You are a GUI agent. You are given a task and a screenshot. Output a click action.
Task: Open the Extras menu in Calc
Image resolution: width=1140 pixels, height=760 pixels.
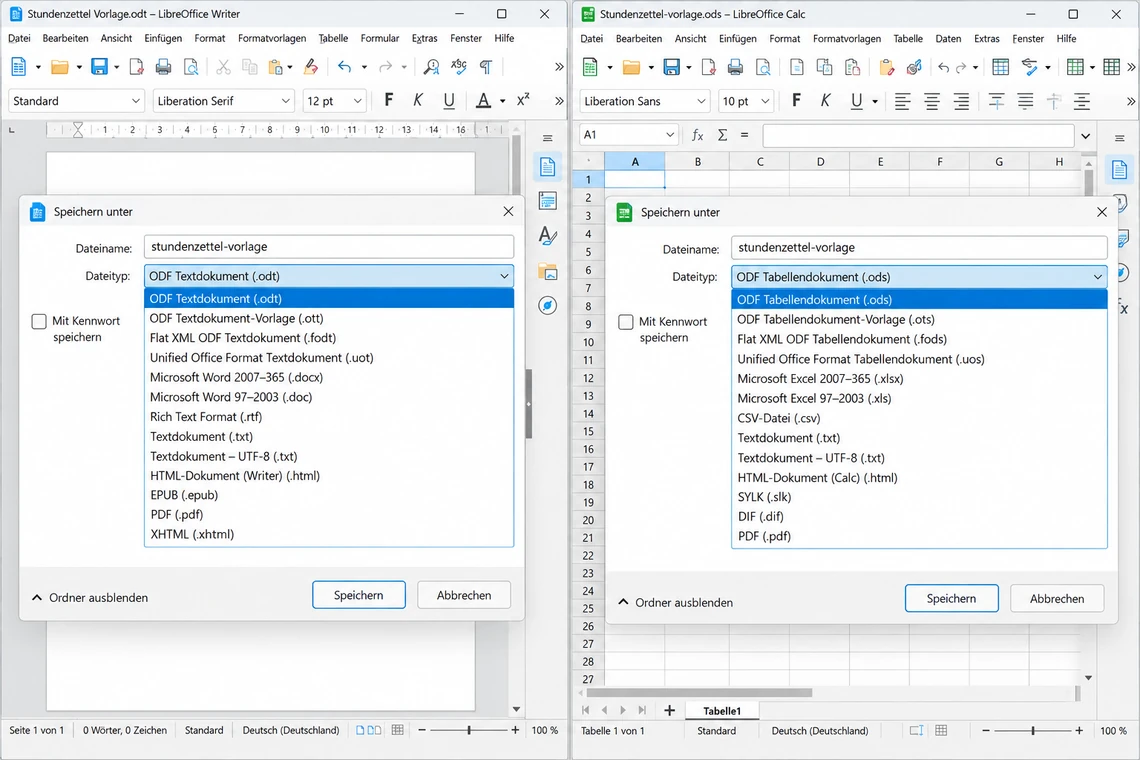(987, 39)
